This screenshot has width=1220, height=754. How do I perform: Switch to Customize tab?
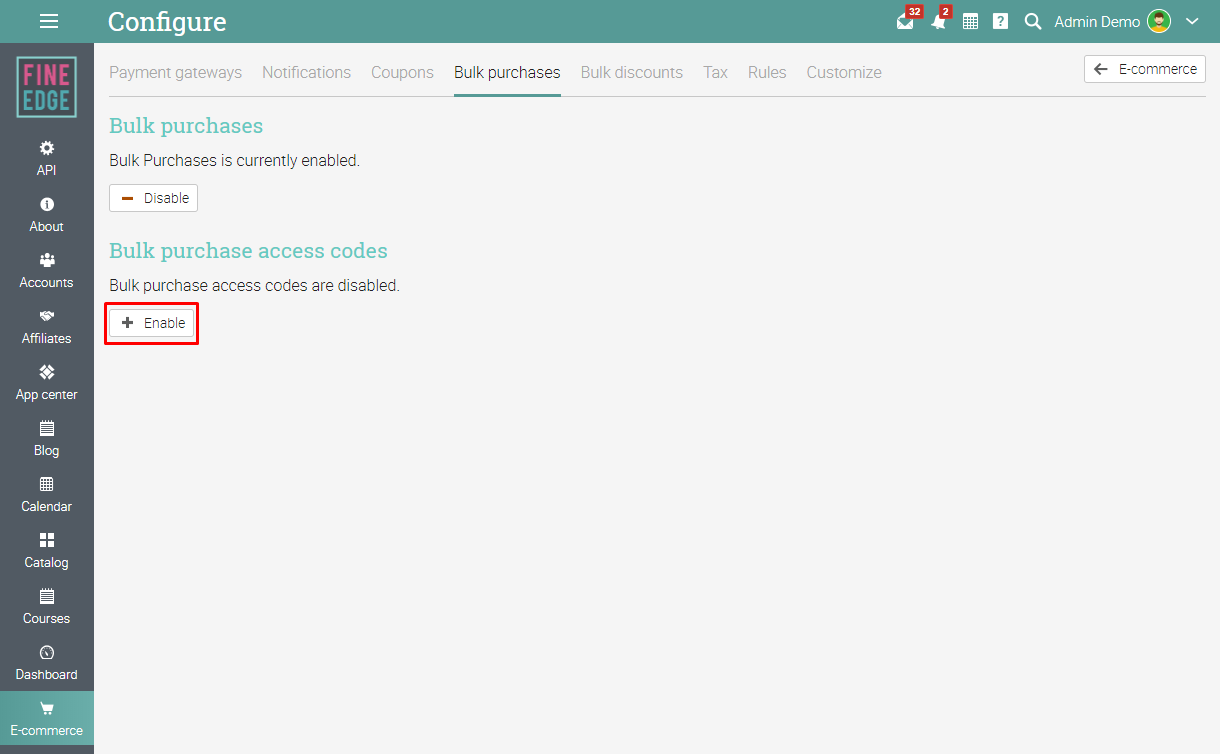[844, 72]
